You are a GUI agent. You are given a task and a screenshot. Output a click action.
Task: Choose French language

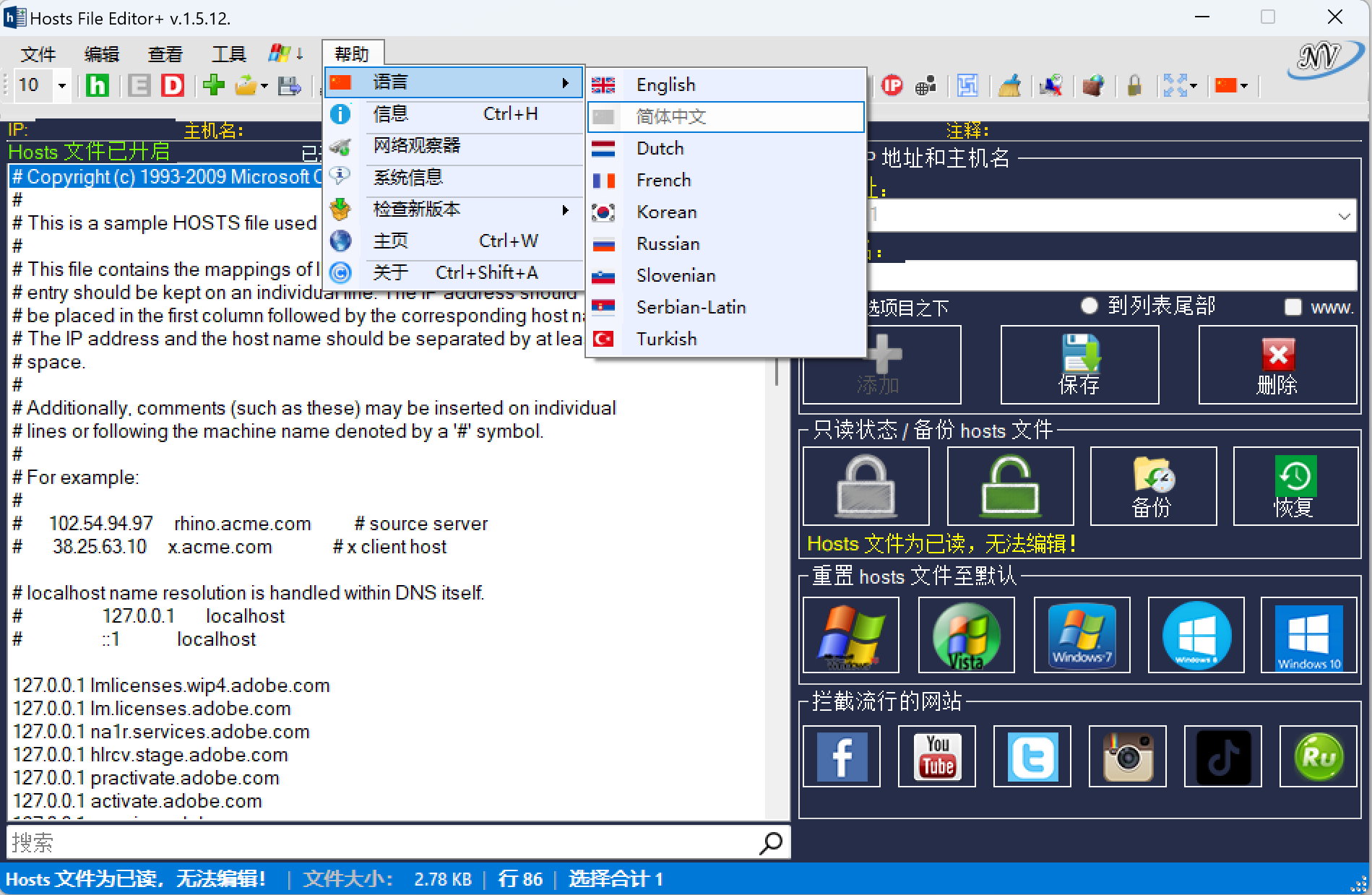725,181
